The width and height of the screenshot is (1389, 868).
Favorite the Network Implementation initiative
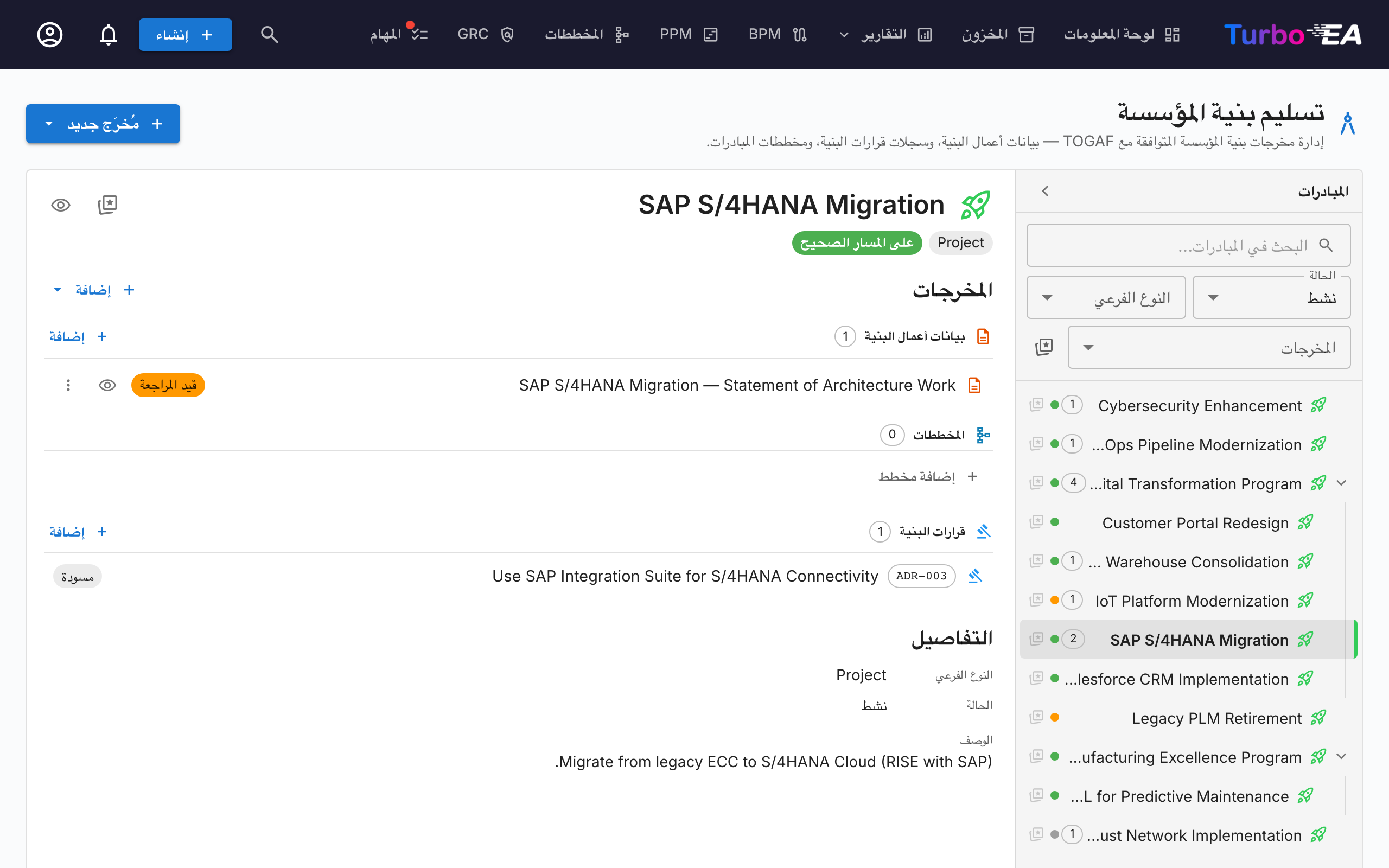[1036, 834]
